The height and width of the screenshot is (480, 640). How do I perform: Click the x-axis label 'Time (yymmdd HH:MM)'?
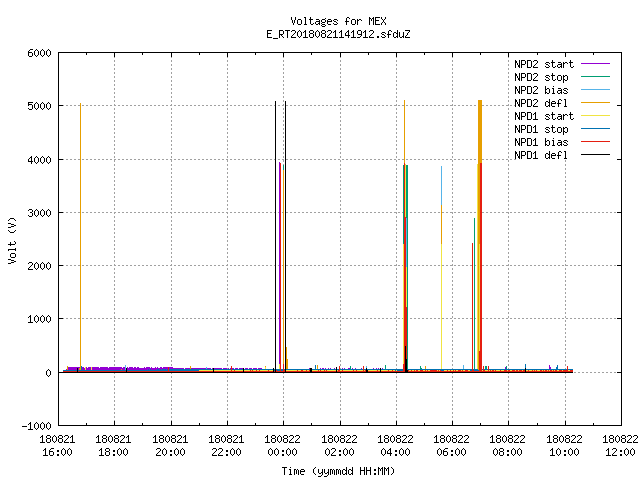point(338,471)
